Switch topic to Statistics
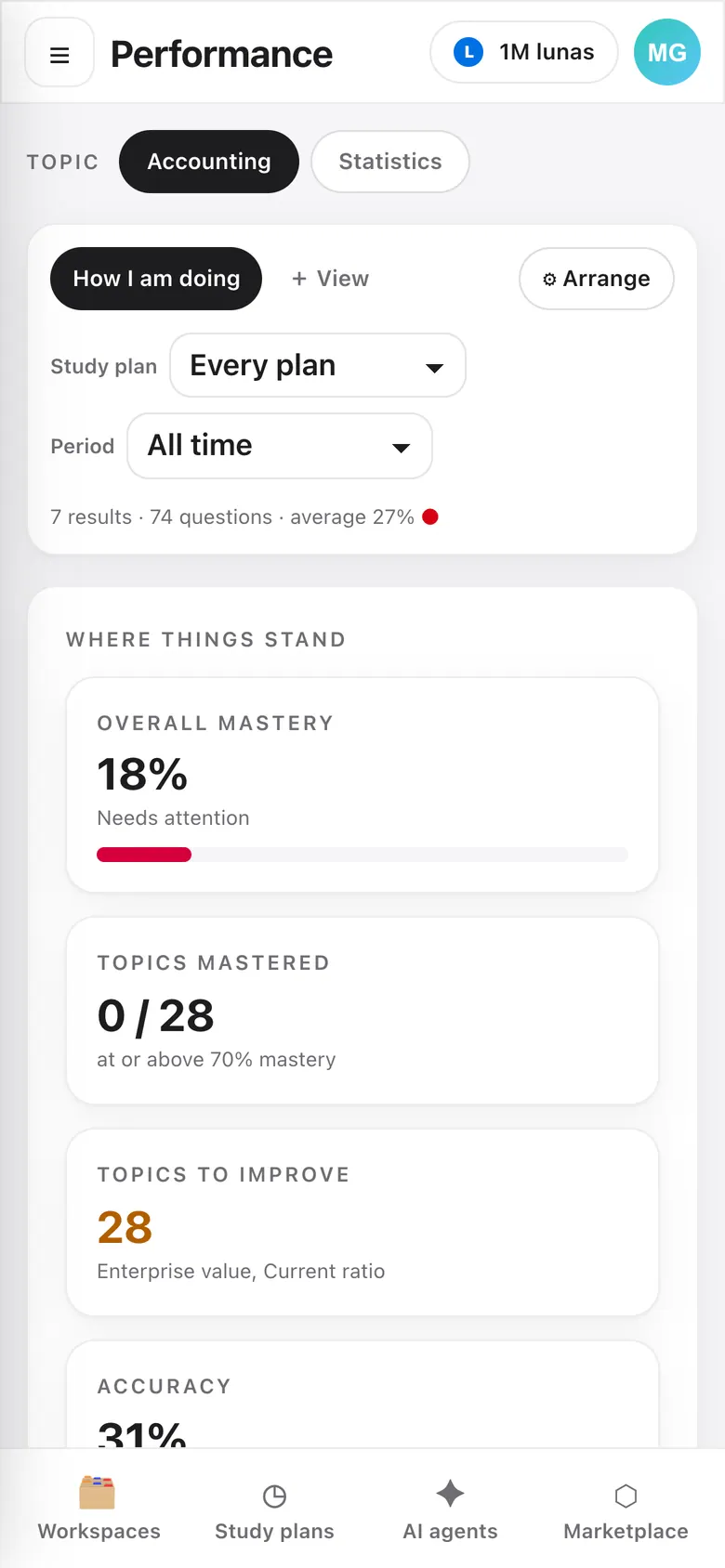 [x=390, y=162]
